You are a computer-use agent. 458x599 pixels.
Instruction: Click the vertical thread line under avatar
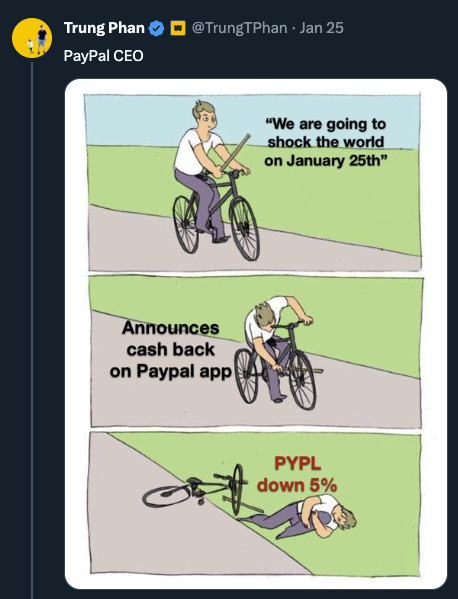[32, 329]
